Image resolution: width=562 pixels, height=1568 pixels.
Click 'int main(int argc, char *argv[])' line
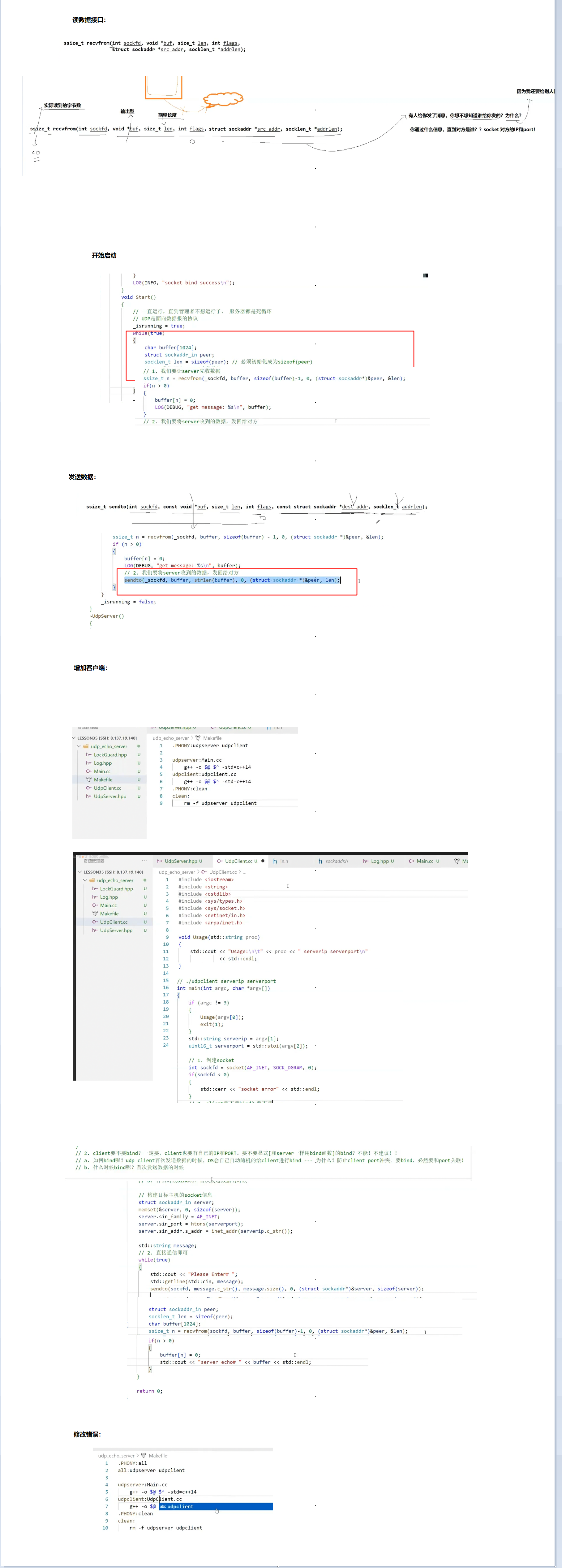tap(223, 988)
